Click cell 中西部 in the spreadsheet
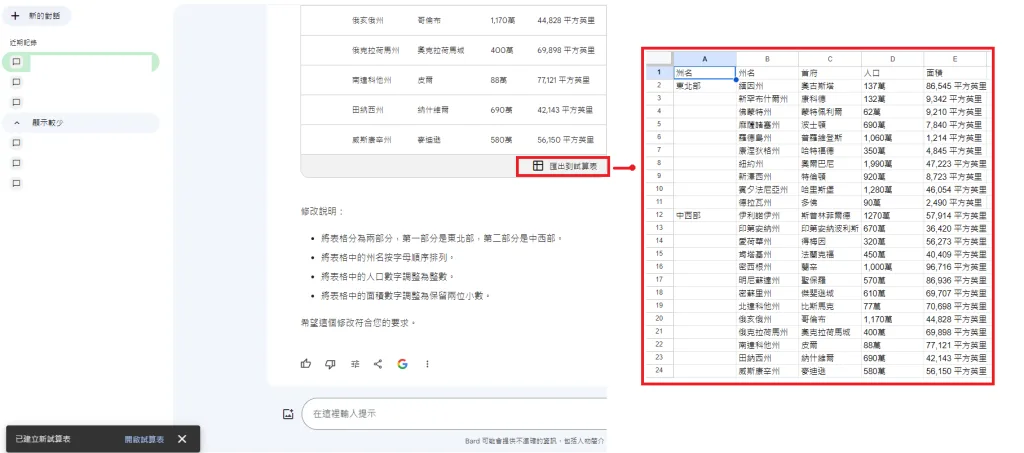1024x453 pixels. pyautogui.click(x=705, y=215)
